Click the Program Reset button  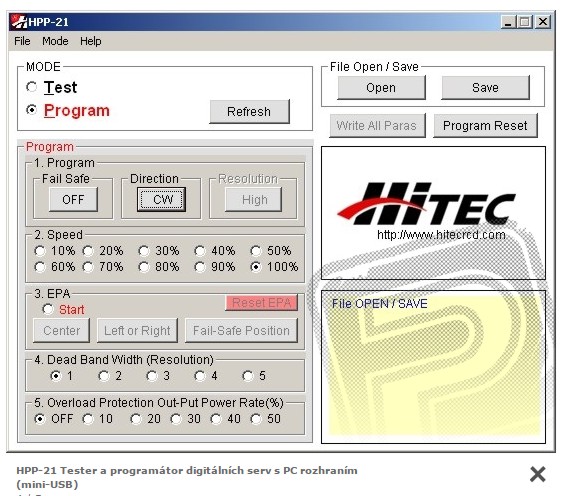coord(485,126)
